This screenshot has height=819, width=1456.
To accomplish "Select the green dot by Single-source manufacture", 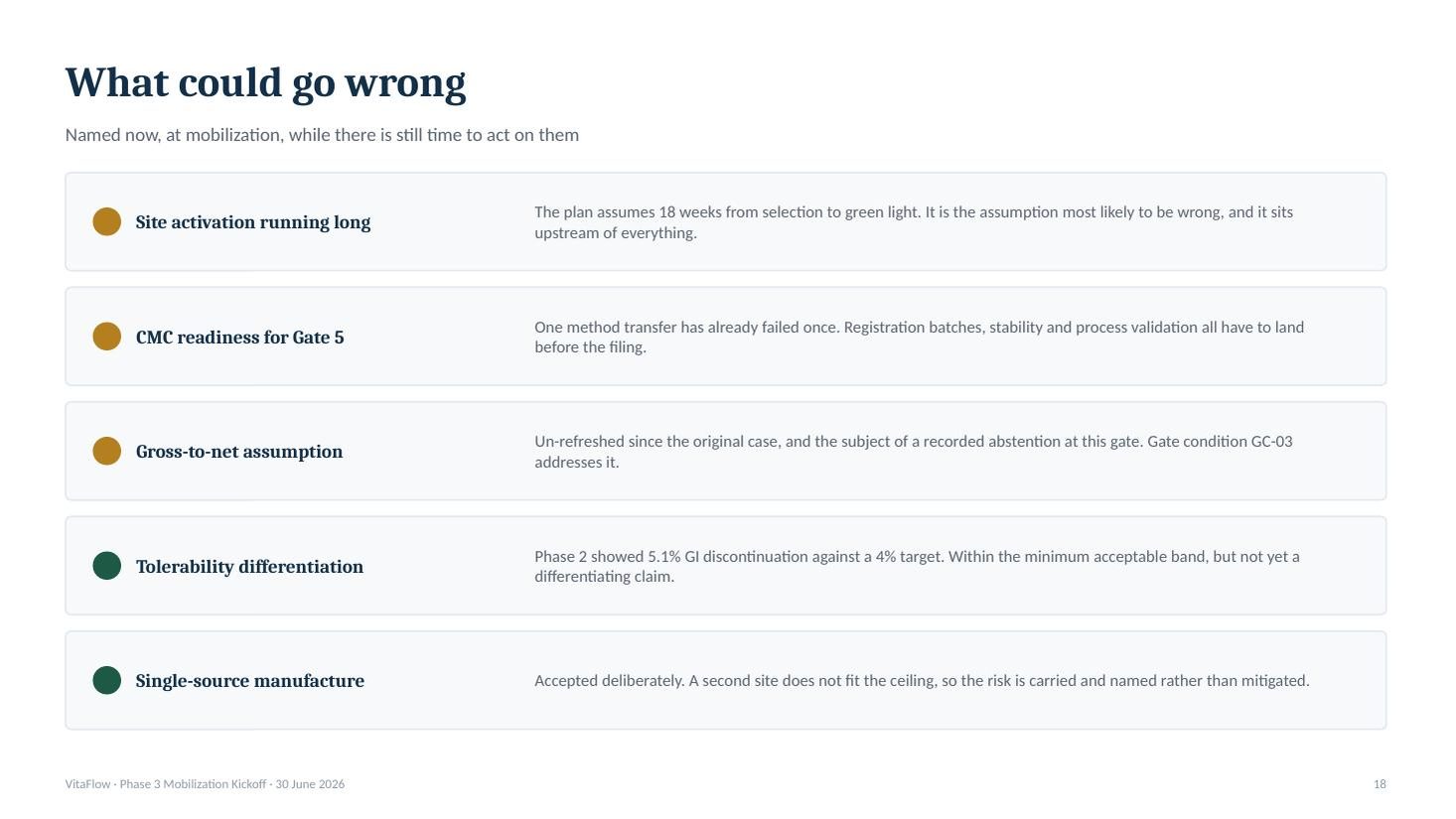I will [106, 680].
